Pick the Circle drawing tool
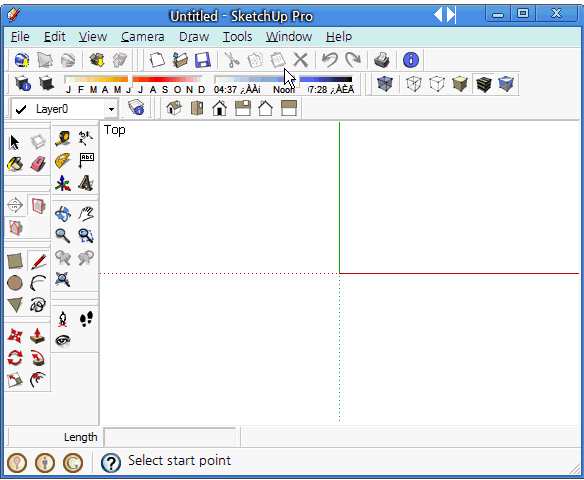 click(15, 283)
